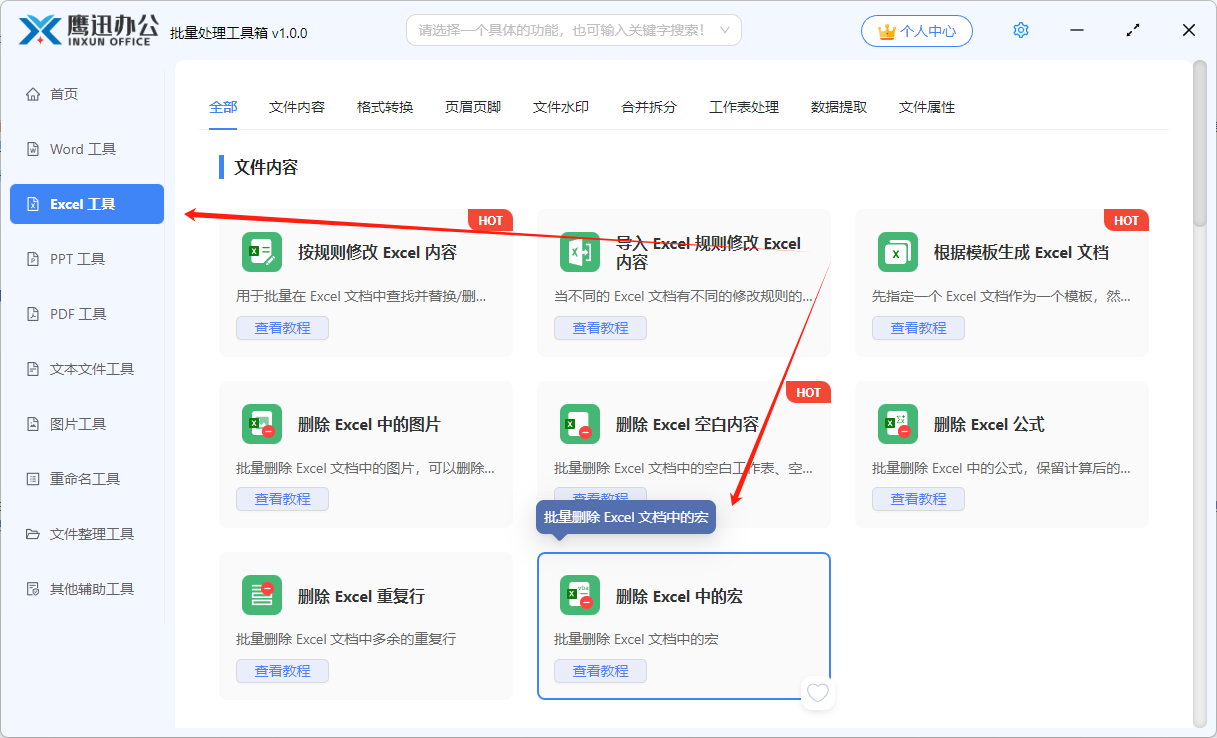
Task: Click the 删除 Excel 中的图片 icon
Action: pyautogui.click(x=262, y=424)
